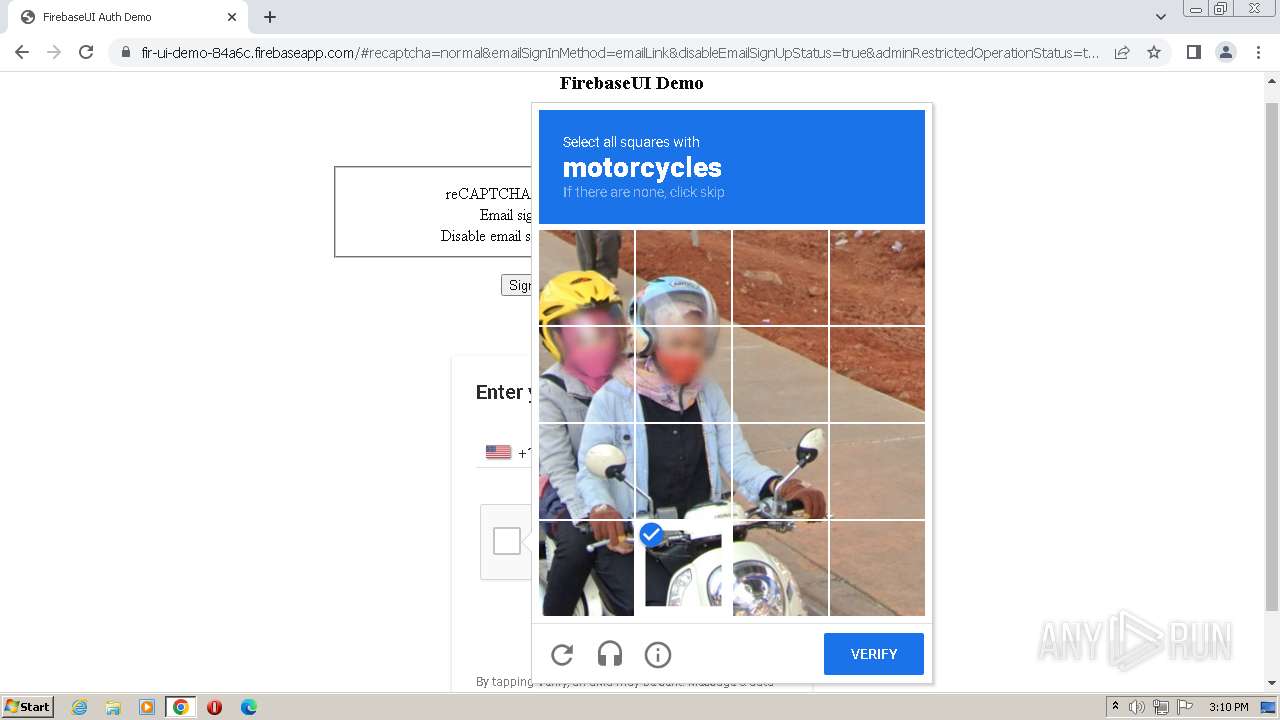Select the tile showing the motorcycle headlight
This screenshot has width=1280, height=720.
(x=780, y=568)
